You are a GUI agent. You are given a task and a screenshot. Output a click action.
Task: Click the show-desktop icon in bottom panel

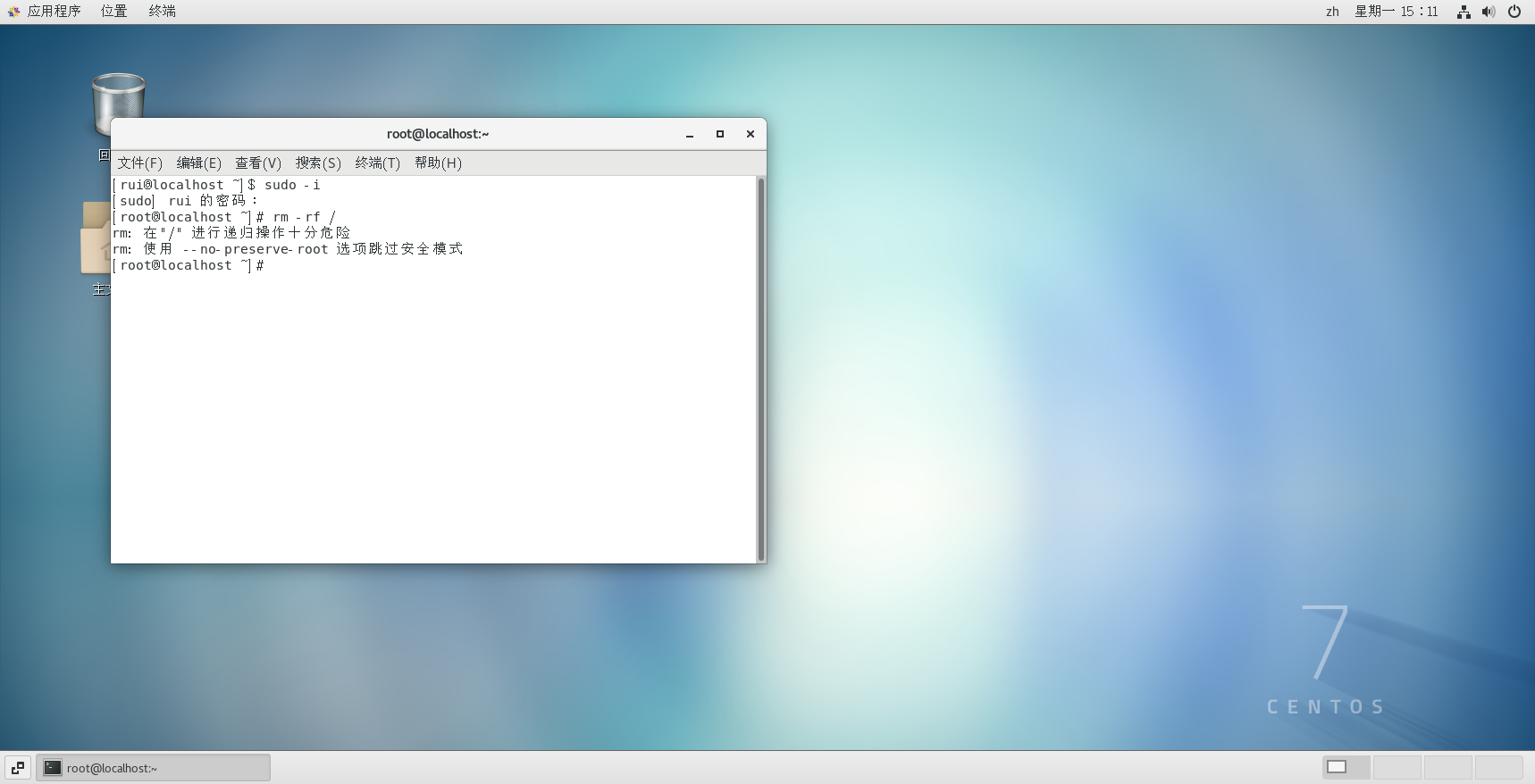pyautogui.click(x=18, y=768)
